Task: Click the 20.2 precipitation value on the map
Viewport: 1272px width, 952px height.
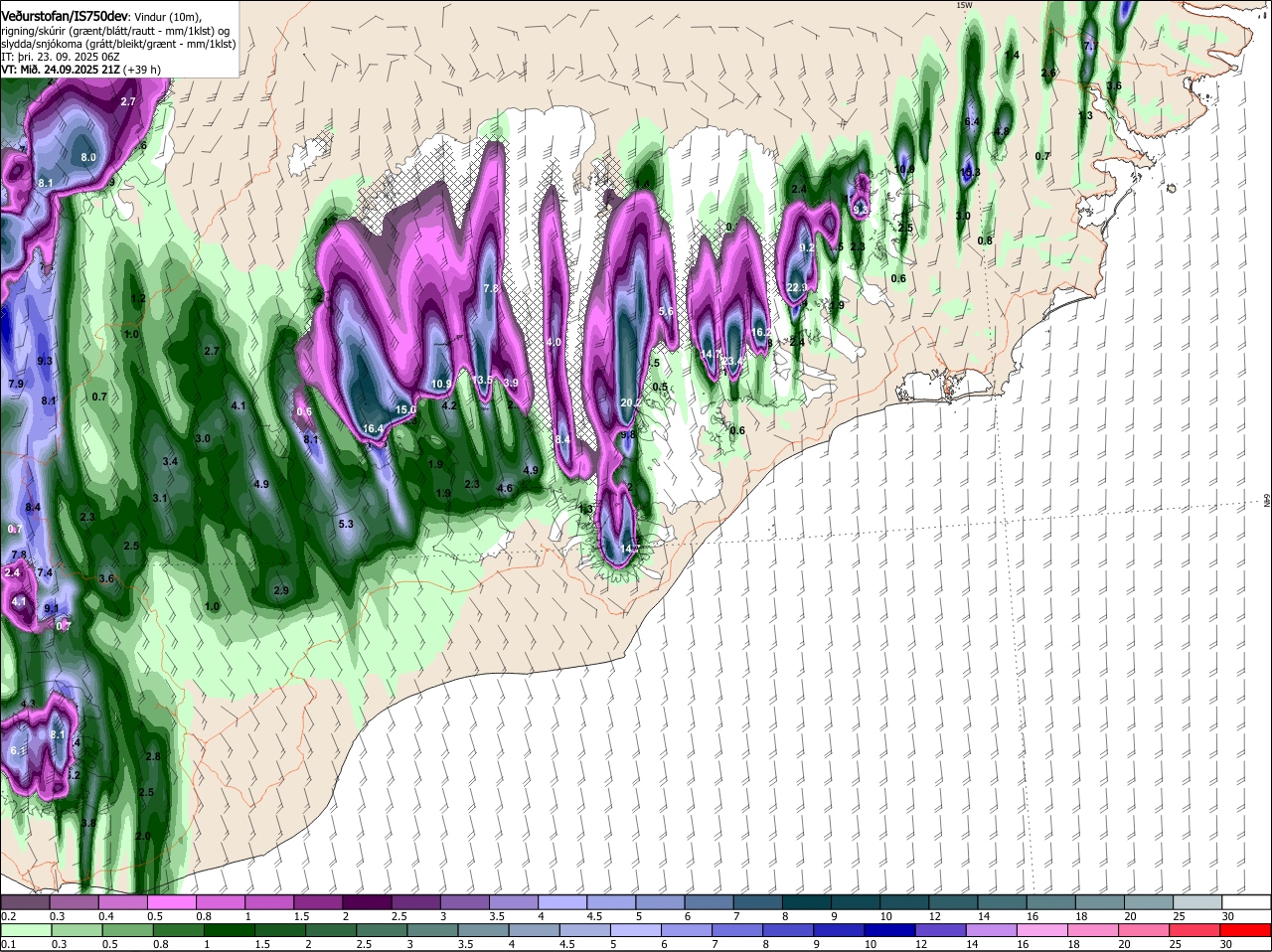Action: 630,402
